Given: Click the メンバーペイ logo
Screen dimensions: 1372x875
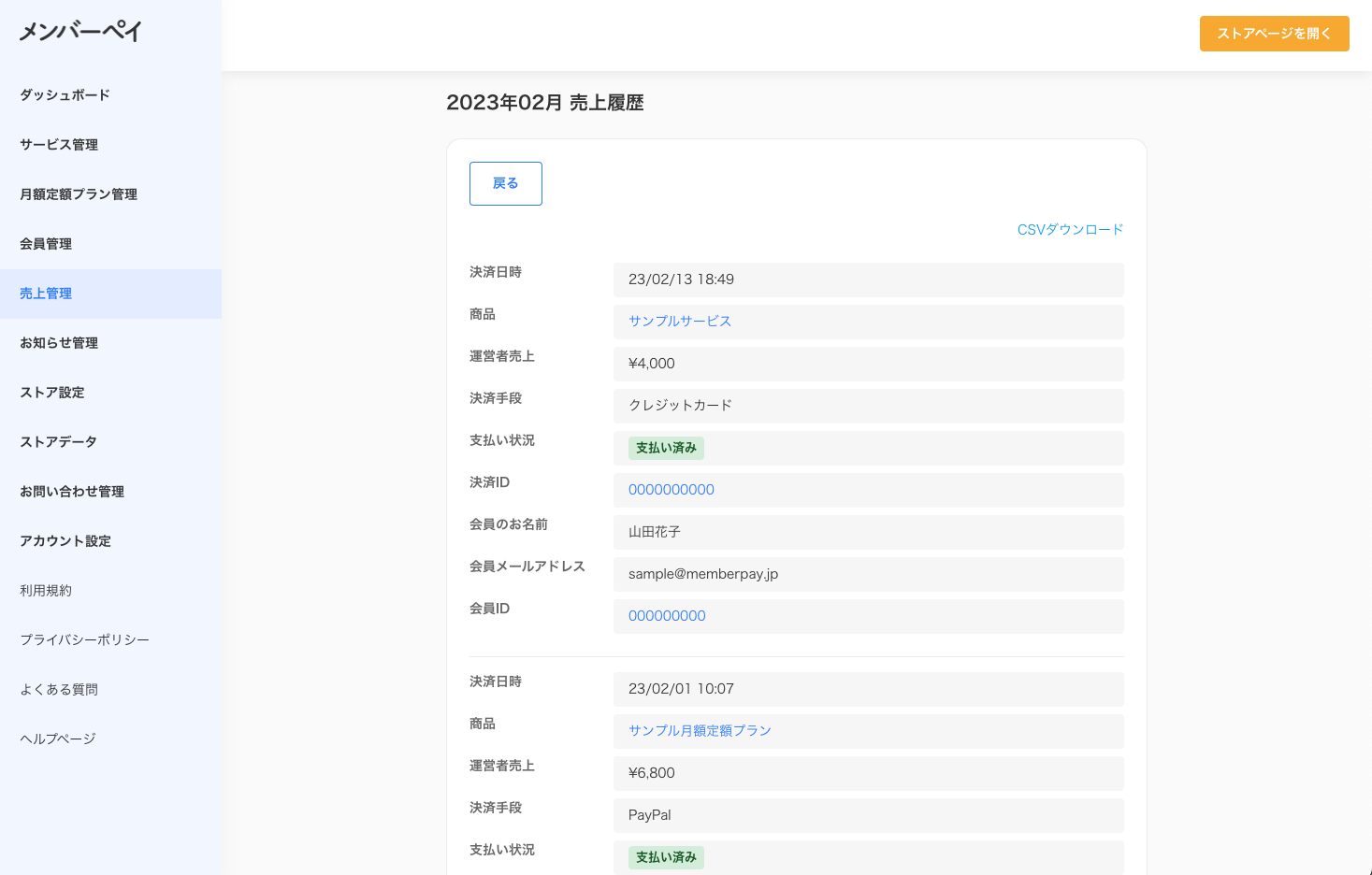Looking at the screenshot, I should (80, 31).
